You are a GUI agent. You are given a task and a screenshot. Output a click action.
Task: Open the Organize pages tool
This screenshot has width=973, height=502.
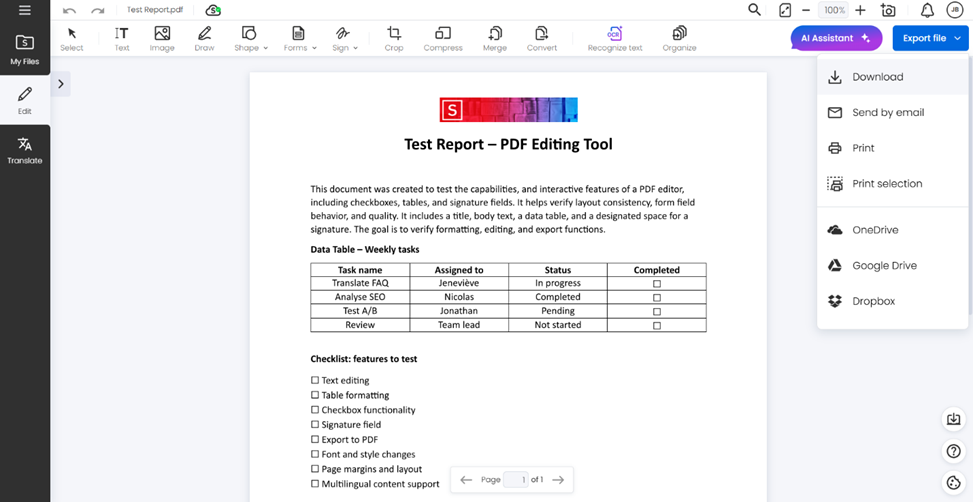(679, 38)
